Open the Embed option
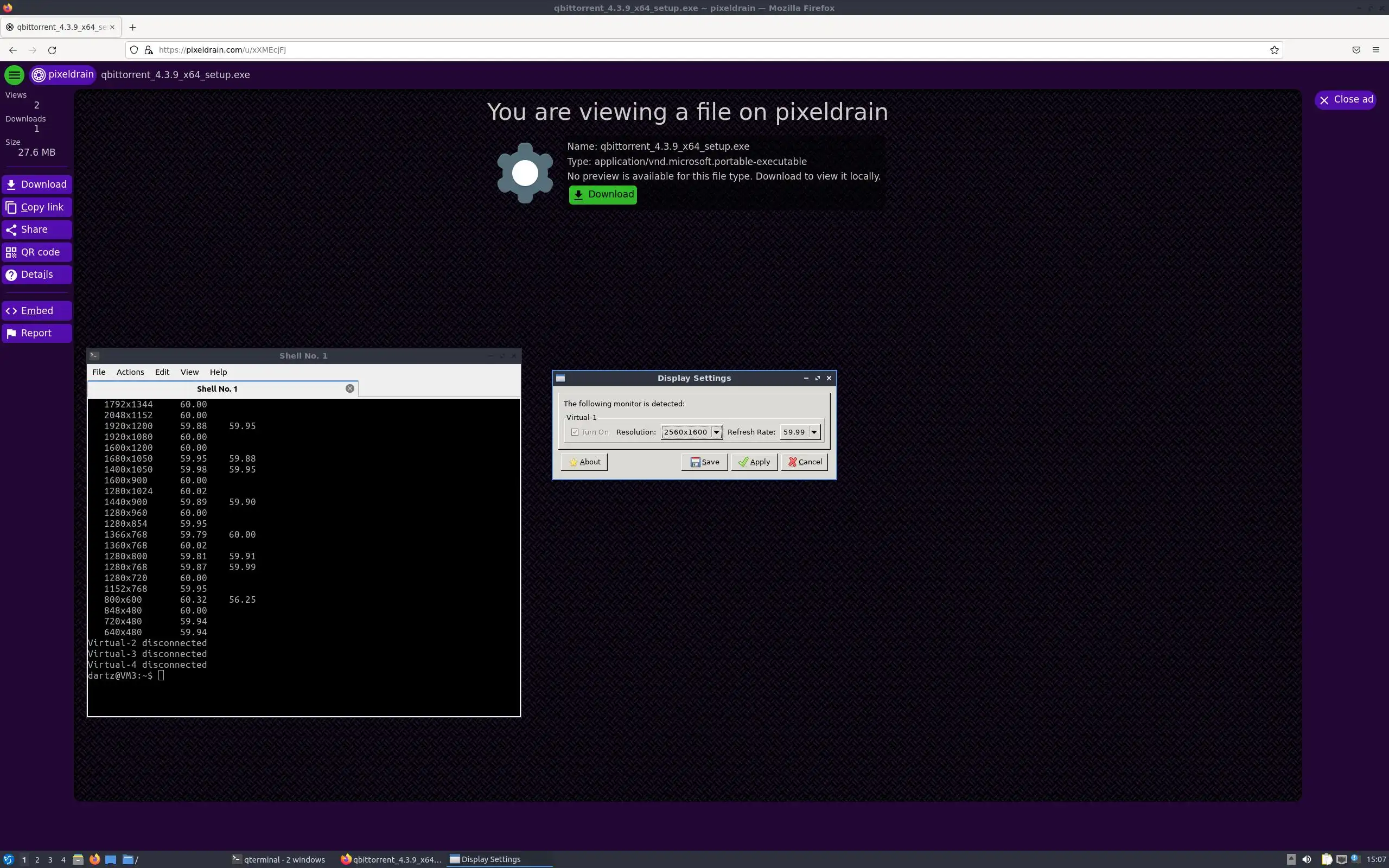 pos(36,310)
